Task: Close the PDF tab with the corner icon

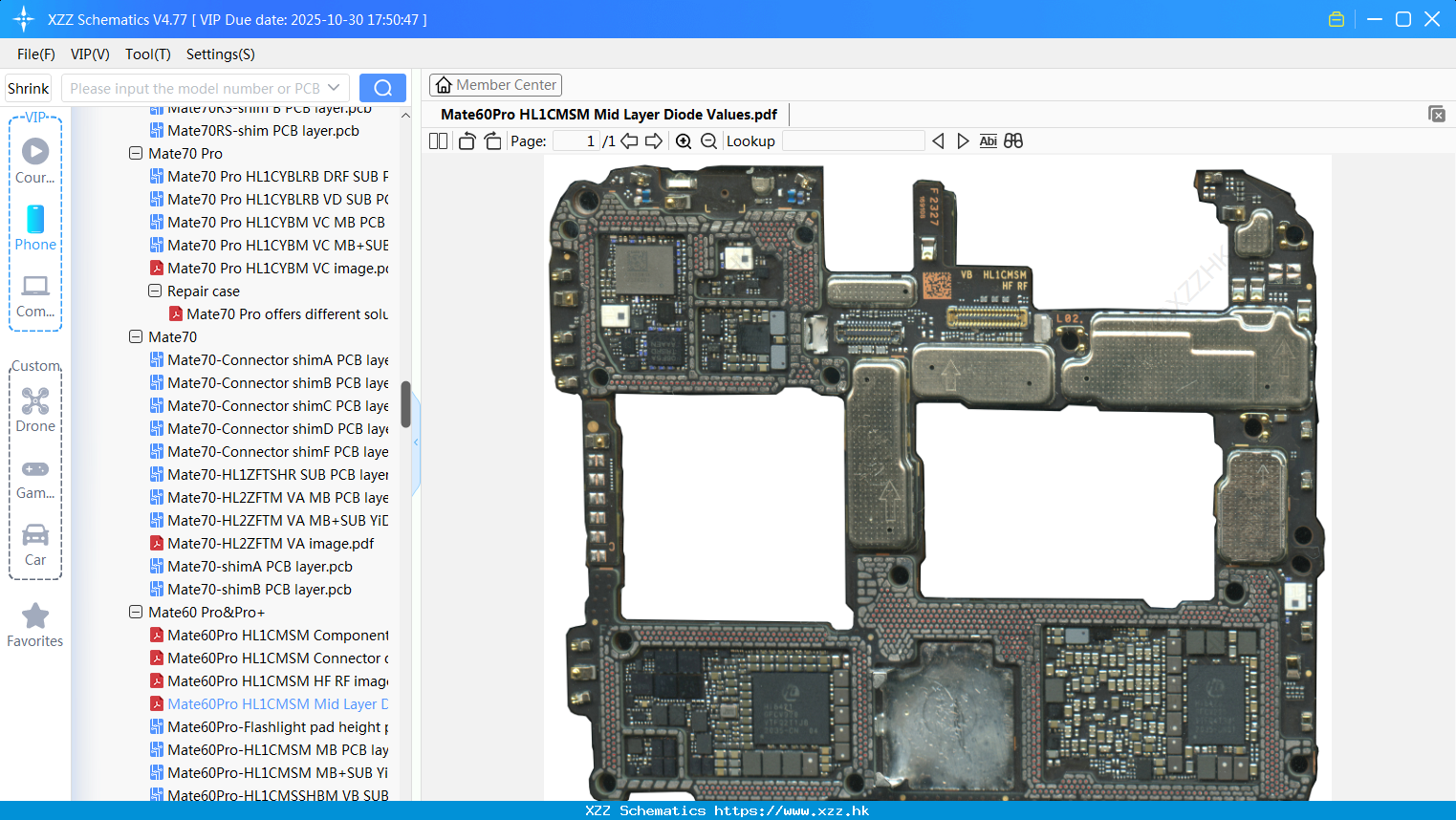Action: click(x=1437, y=114)
